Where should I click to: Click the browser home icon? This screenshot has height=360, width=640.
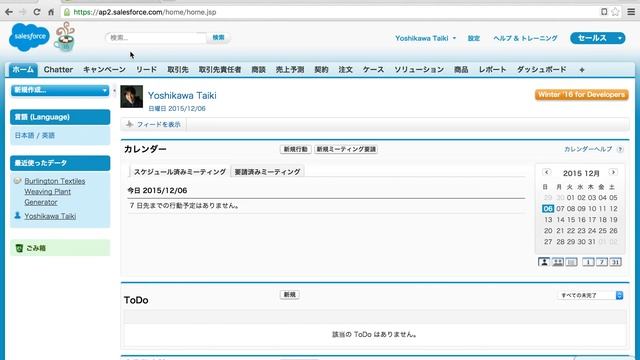click(x=51, y=12)
